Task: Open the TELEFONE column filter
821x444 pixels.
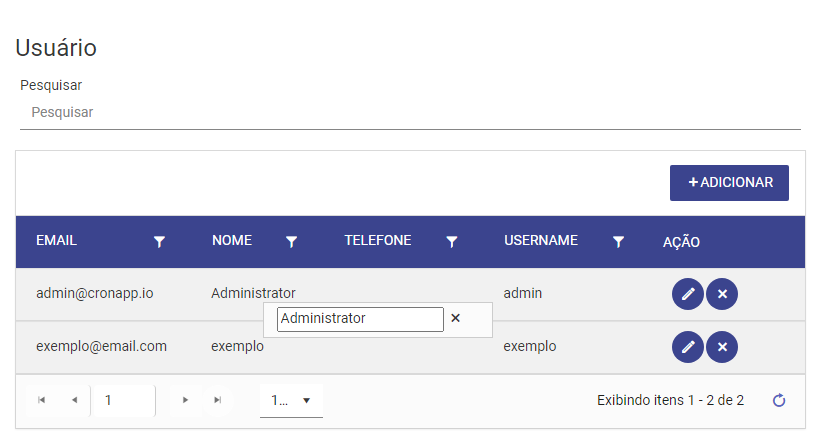Action: click(x=452, y=241)
